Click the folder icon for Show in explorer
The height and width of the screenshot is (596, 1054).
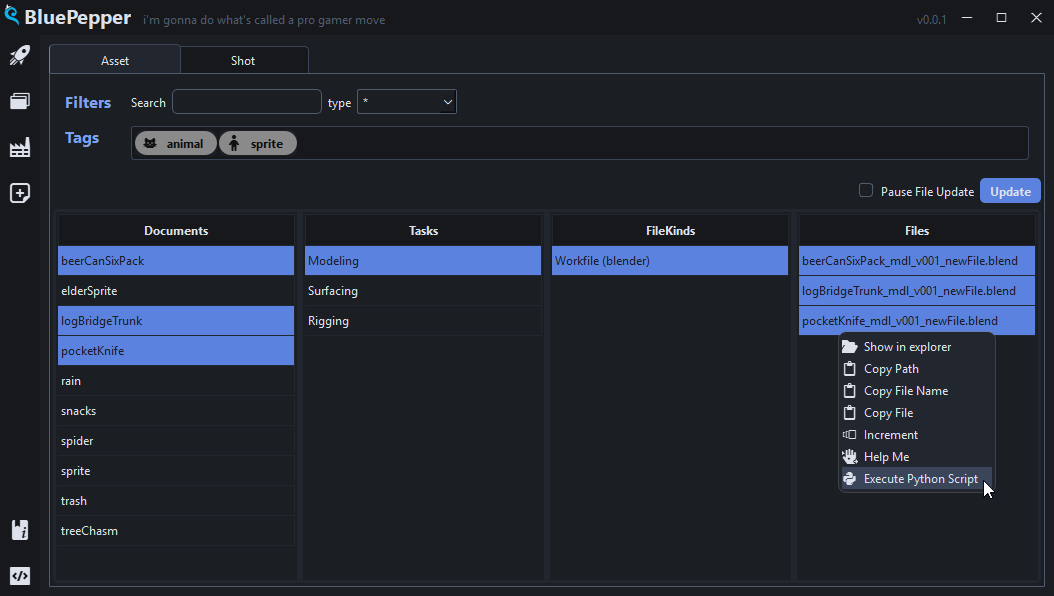tap(850, 347)
